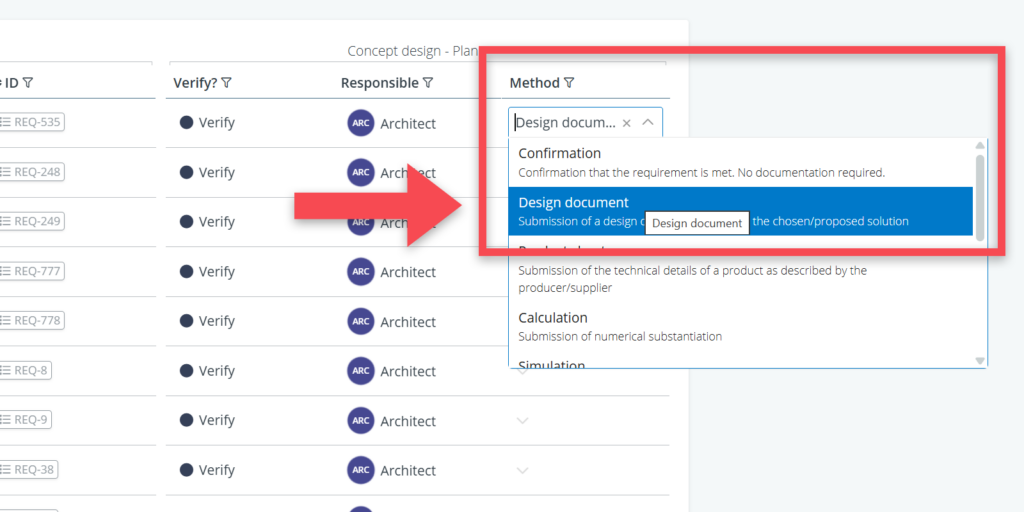Click the scroll down arrow in dropdown list
The height and width of the screenshot is (512, 1024).
980,360
